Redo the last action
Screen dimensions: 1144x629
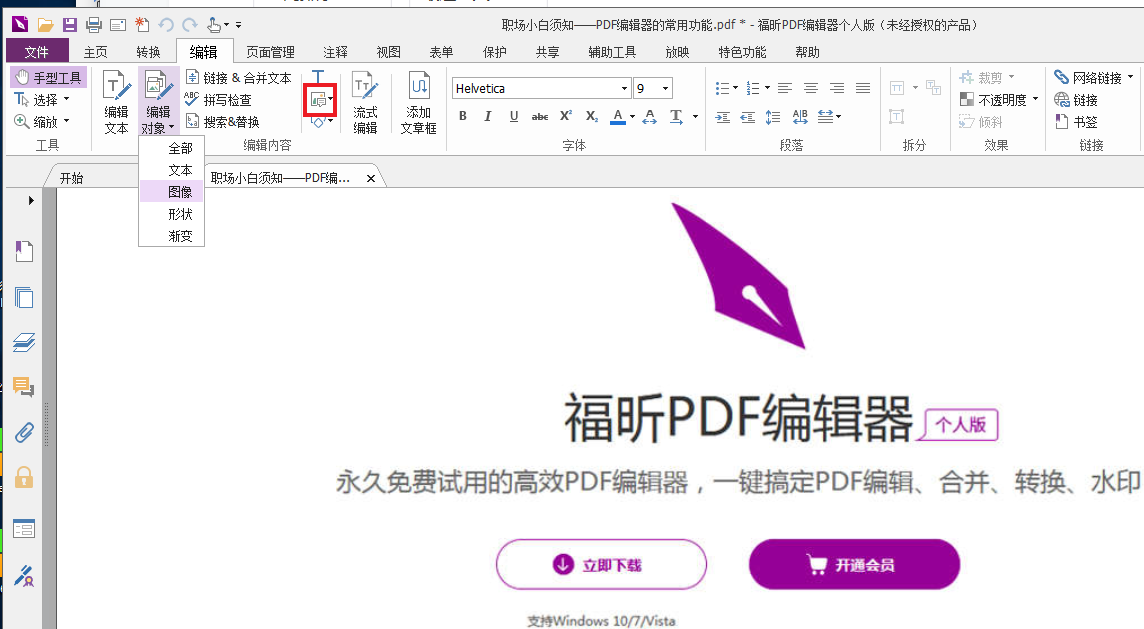pyautogui.click(x=190, y=26)
